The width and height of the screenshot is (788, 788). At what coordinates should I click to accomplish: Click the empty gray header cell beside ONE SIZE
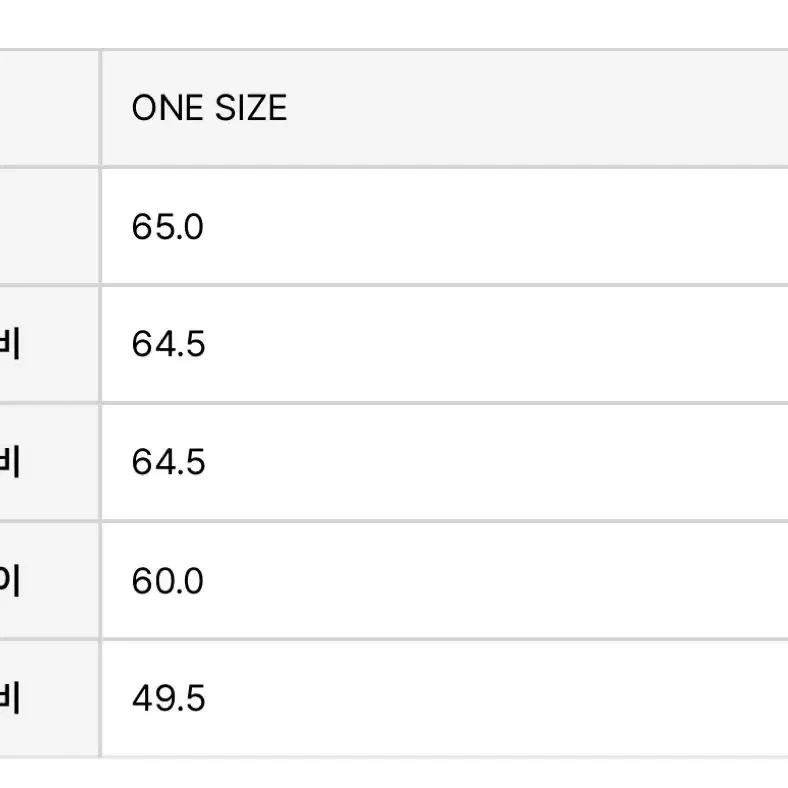click(49, 108)
